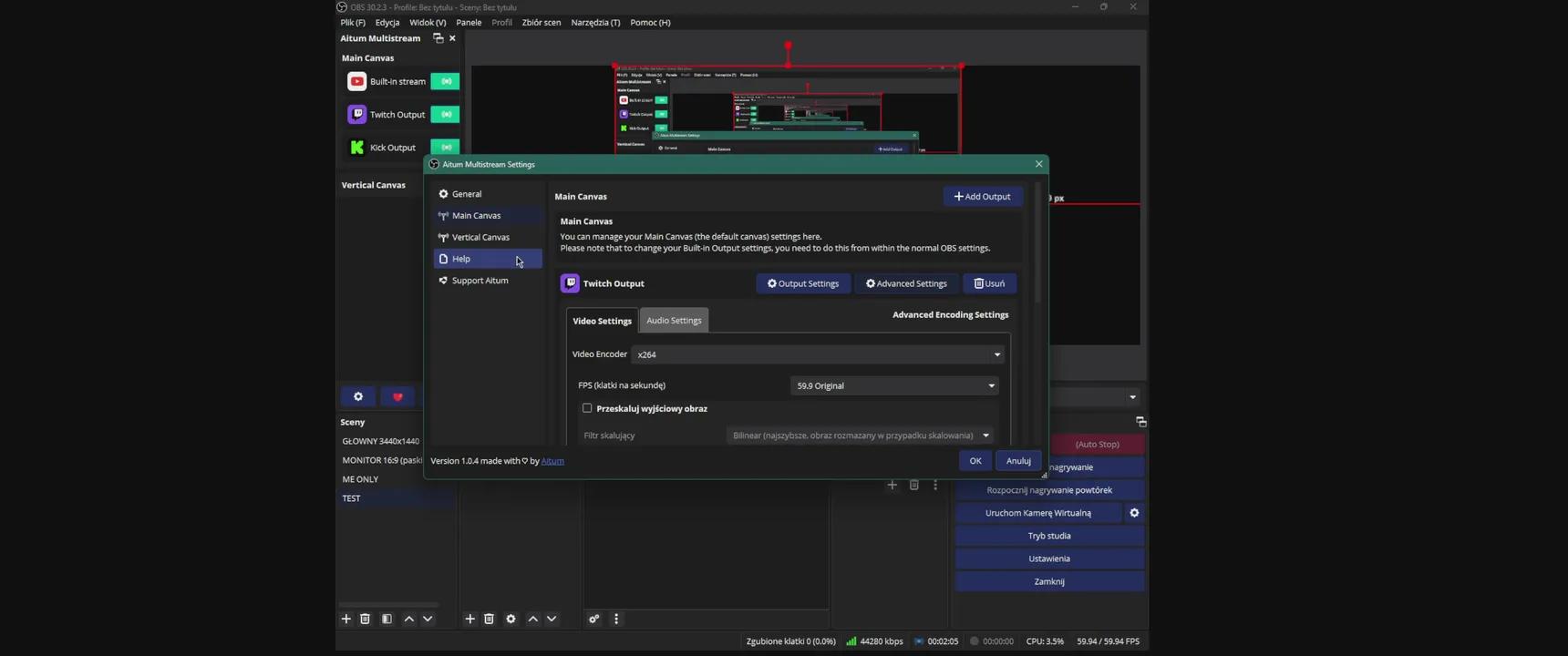Viewport: 1568px width, 656px height.
Task: Follow the Aitum link in version footer
Action: click(x=552, y=461)
